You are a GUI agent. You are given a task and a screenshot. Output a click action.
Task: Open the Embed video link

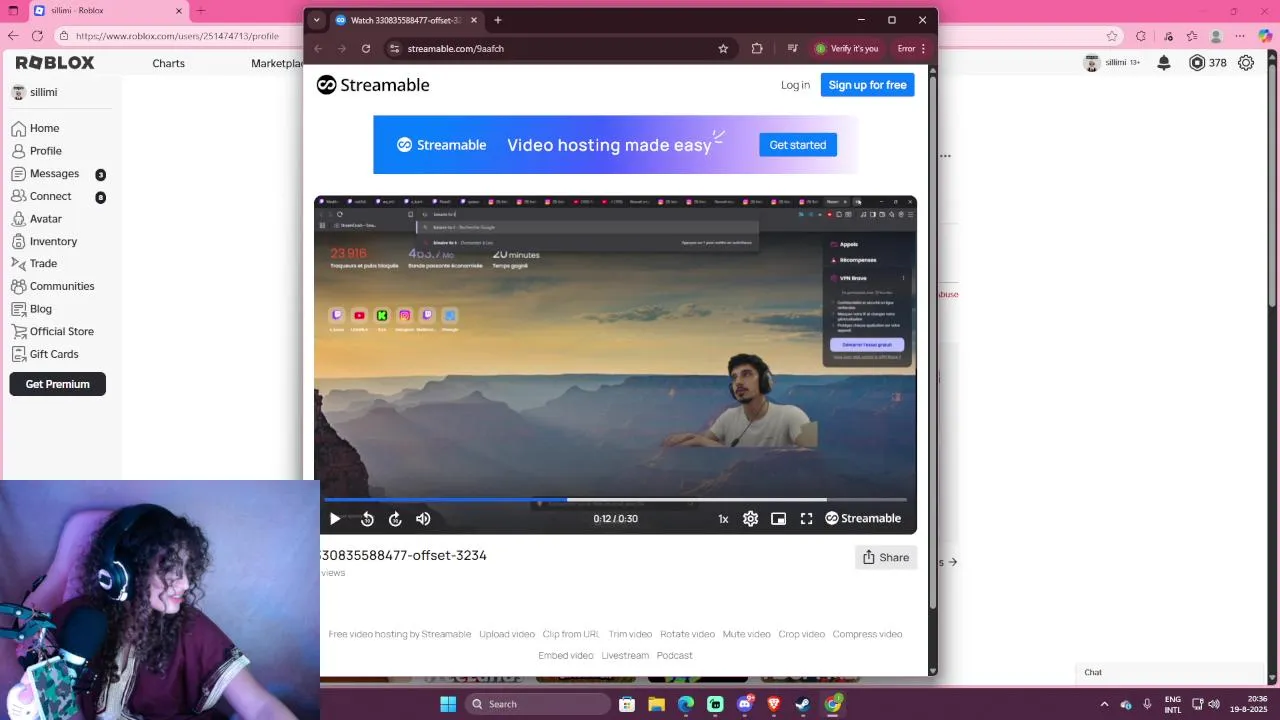pos(566,656)
